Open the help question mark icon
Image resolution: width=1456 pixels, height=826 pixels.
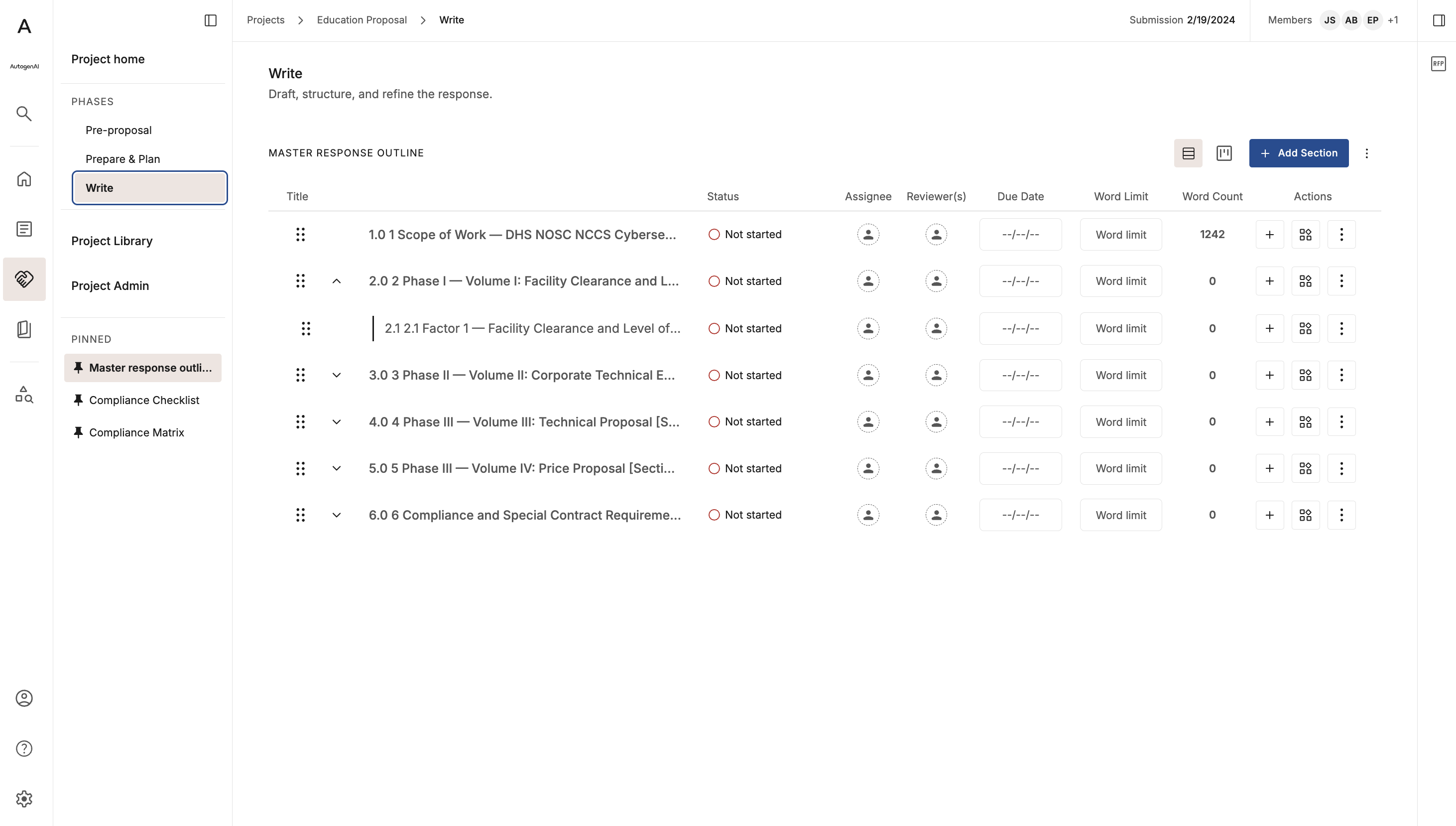click(x=24, y=749)
